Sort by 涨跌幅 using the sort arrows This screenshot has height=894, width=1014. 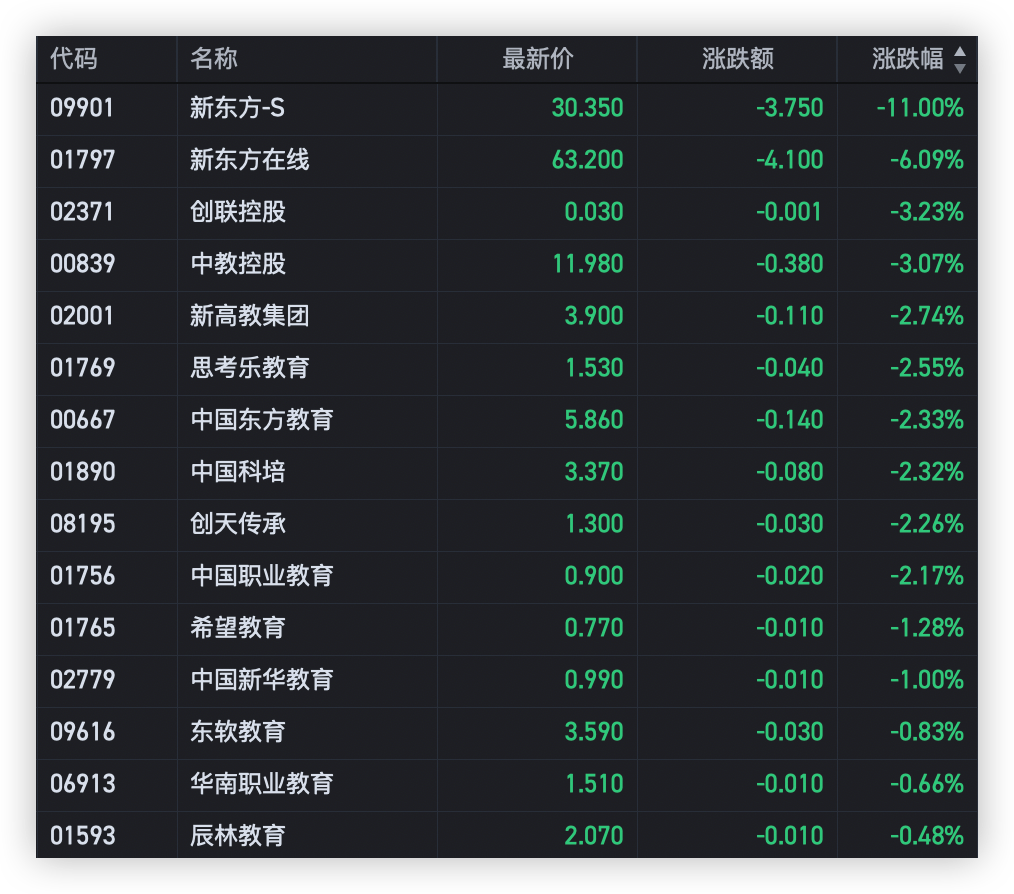point(960,60)
